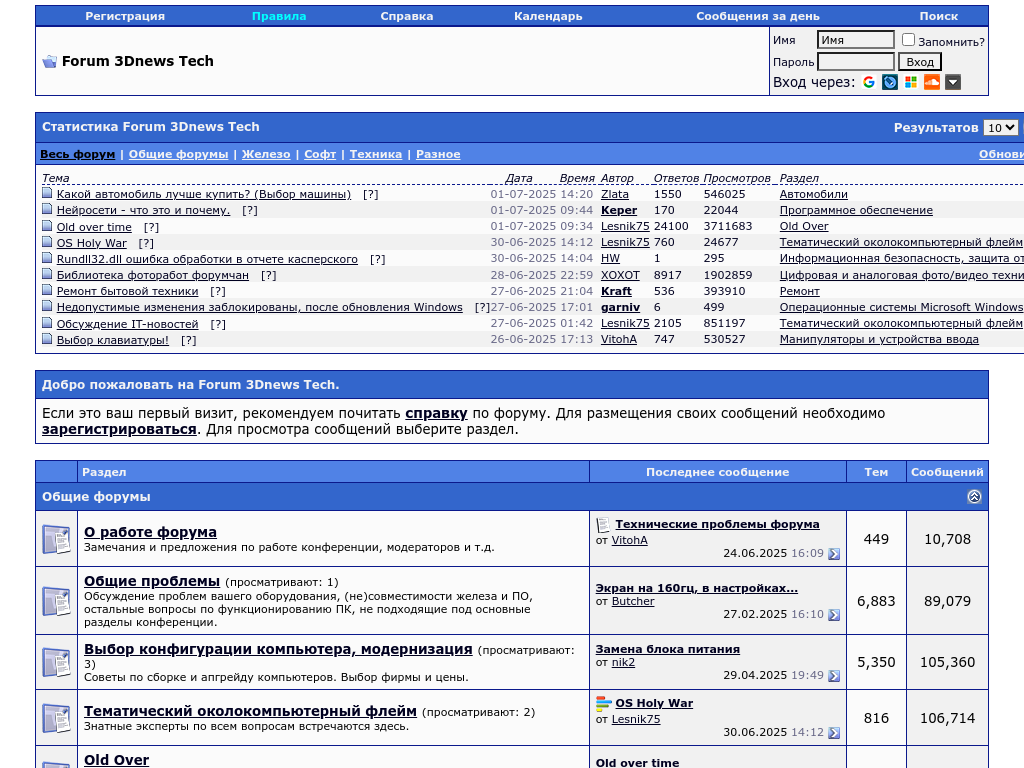1024x768 pixels.
Task: Click the post icon beside OS Holy War in statistics
Action: (47, 242)
